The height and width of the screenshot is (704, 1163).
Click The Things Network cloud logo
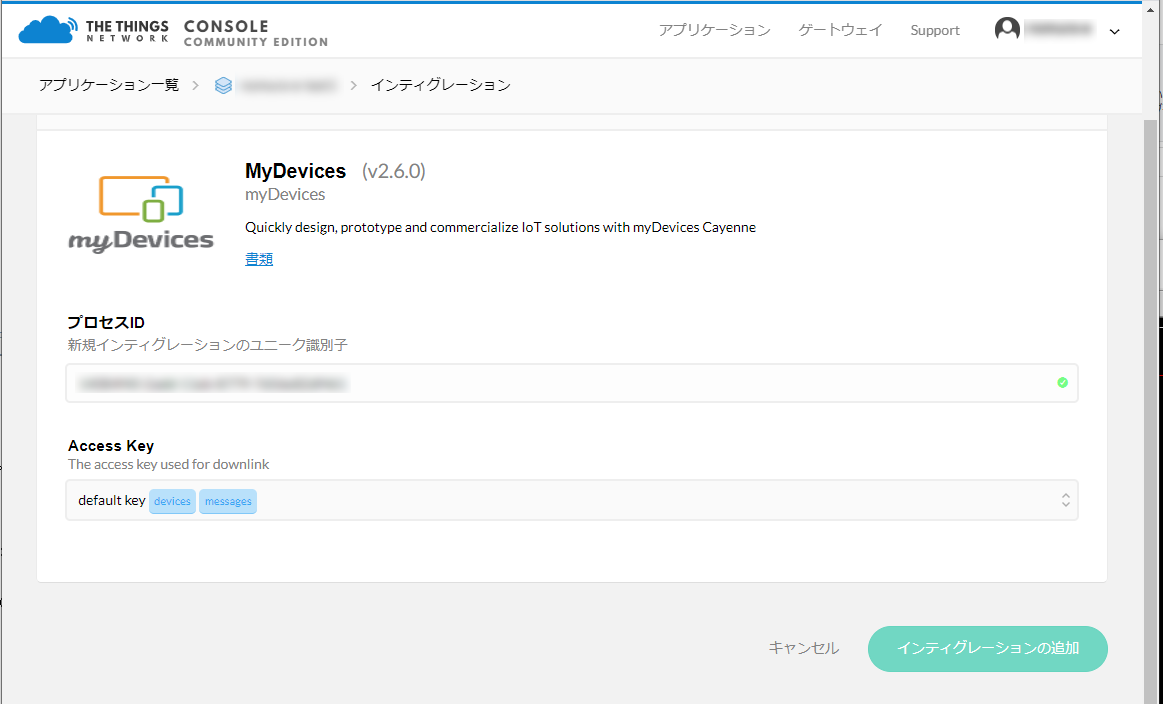point(47,30)
